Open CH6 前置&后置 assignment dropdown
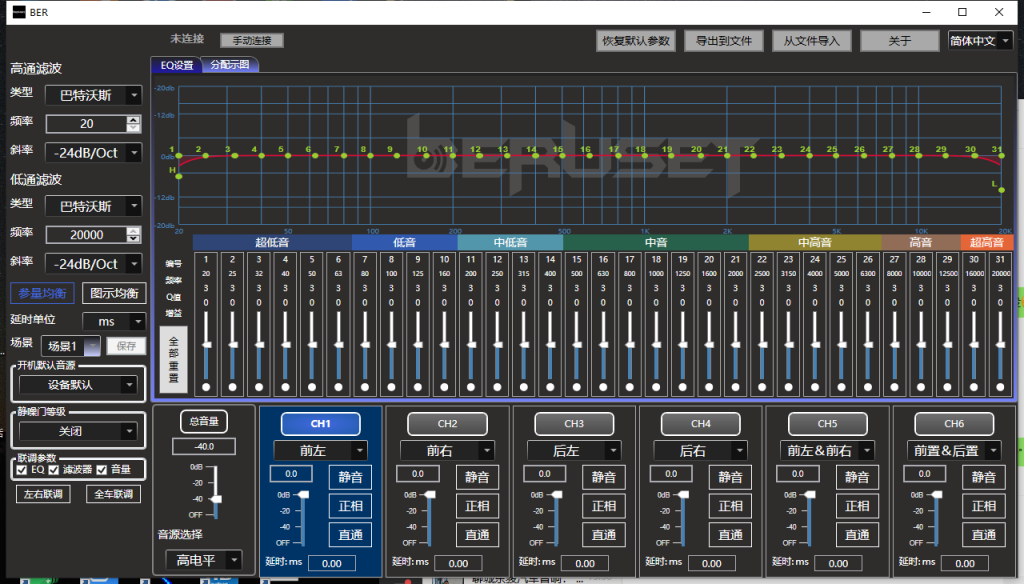Screen dimensions: 1024x584 pyautogui.click(x=954, y=451)
